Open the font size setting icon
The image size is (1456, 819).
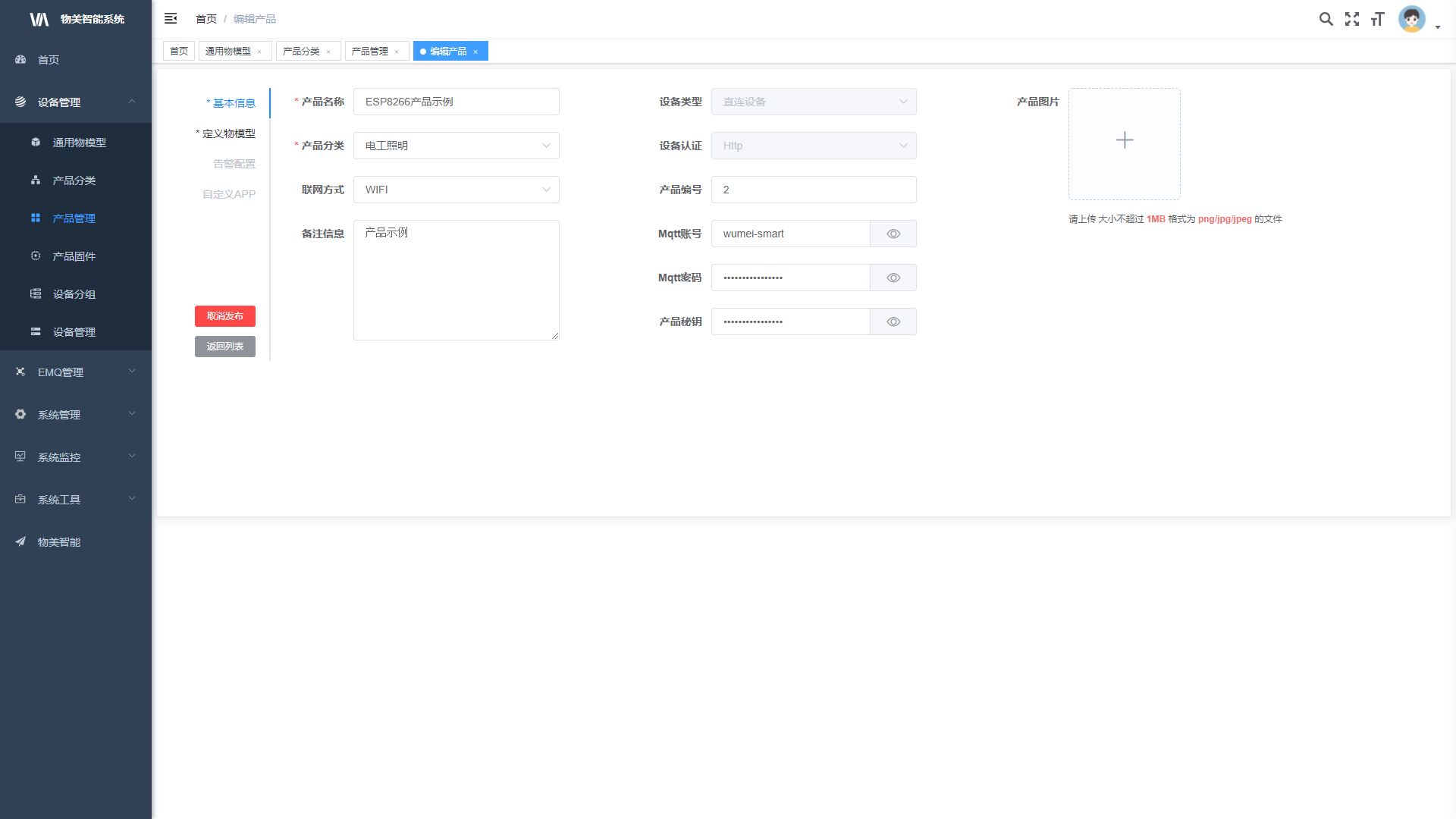click(x=1378, y=19)
